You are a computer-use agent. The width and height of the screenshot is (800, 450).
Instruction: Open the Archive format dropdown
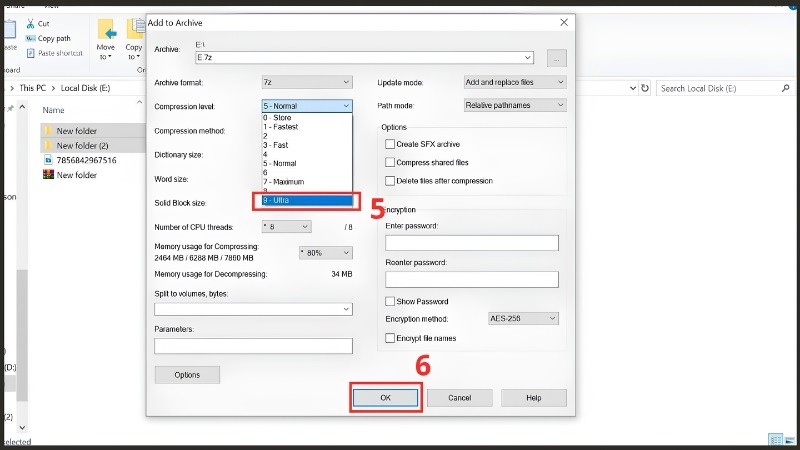tap(307, 82)
